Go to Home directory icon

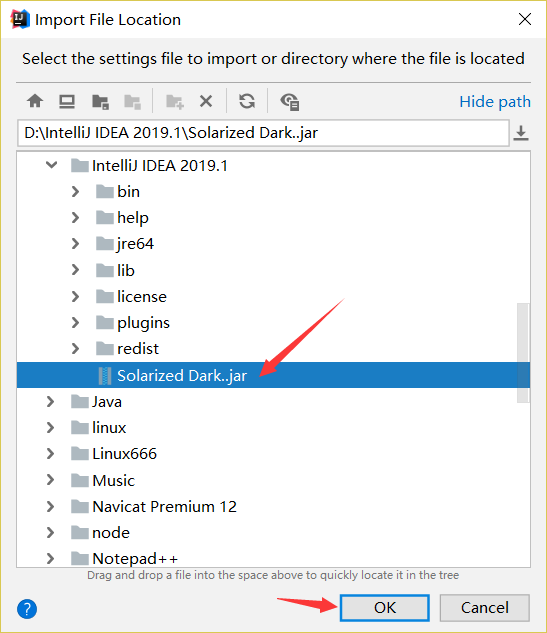click(35, 101)
